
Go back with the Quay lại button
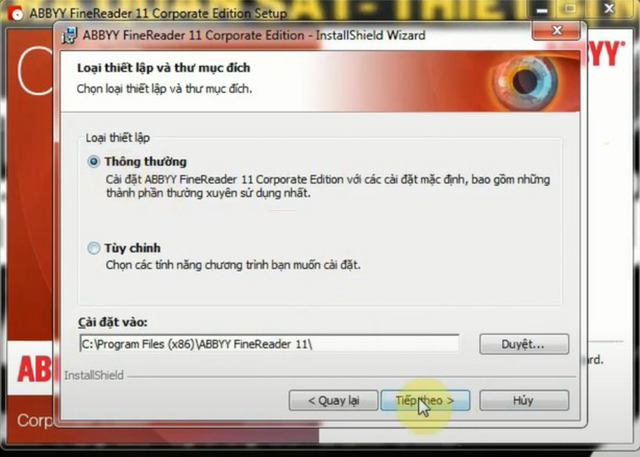[x=331, y=400]
